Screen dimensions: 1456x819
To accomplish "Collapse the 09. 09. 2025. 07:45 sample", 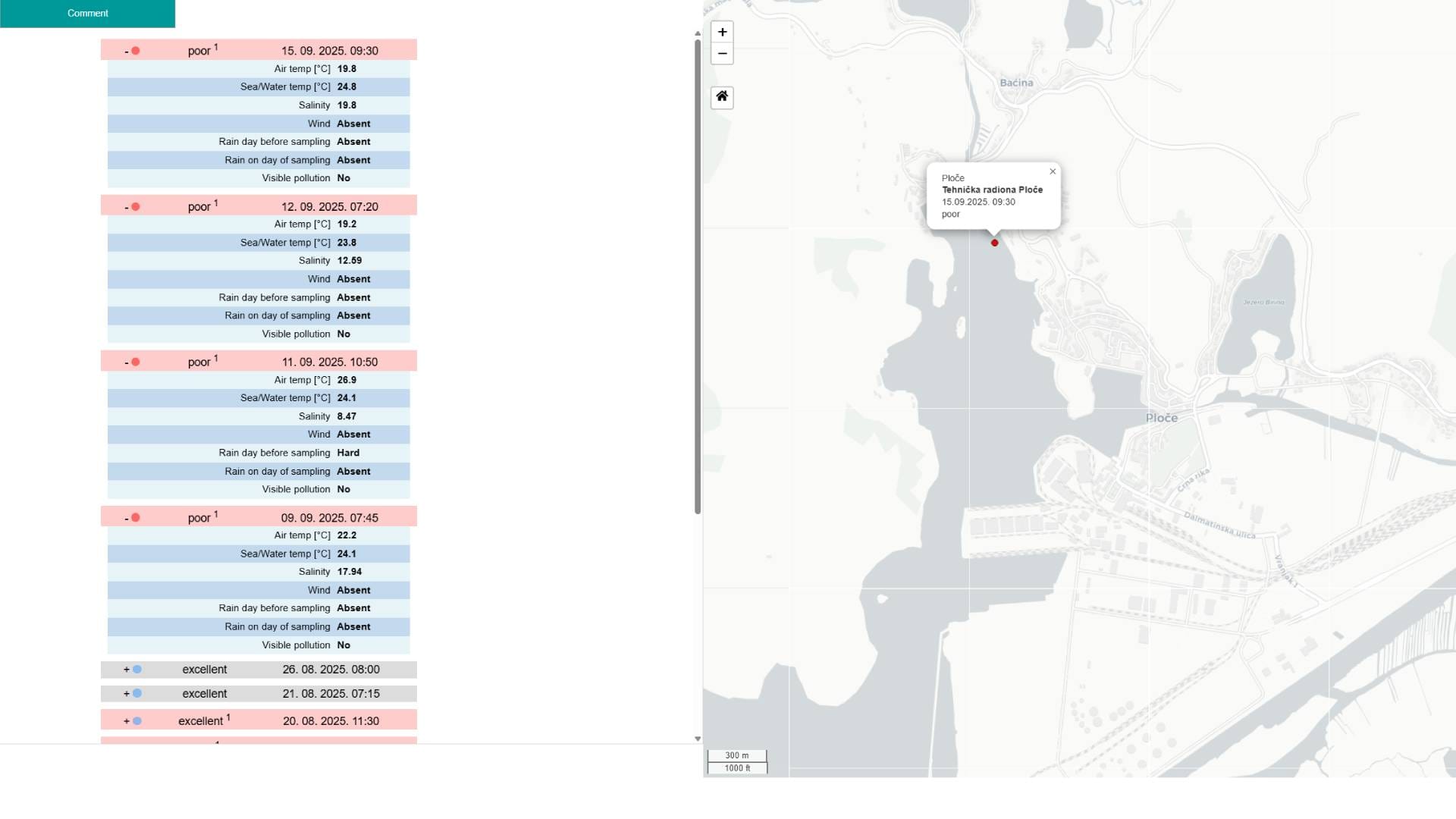I will (127, 518).
